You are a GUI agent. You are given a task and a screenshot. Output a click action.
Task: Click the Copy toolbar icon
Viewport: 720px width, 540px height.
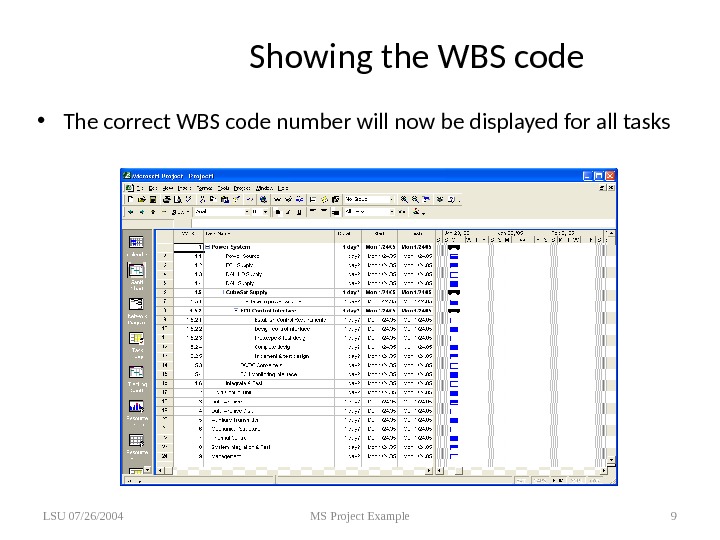click(x=213, y=199)
